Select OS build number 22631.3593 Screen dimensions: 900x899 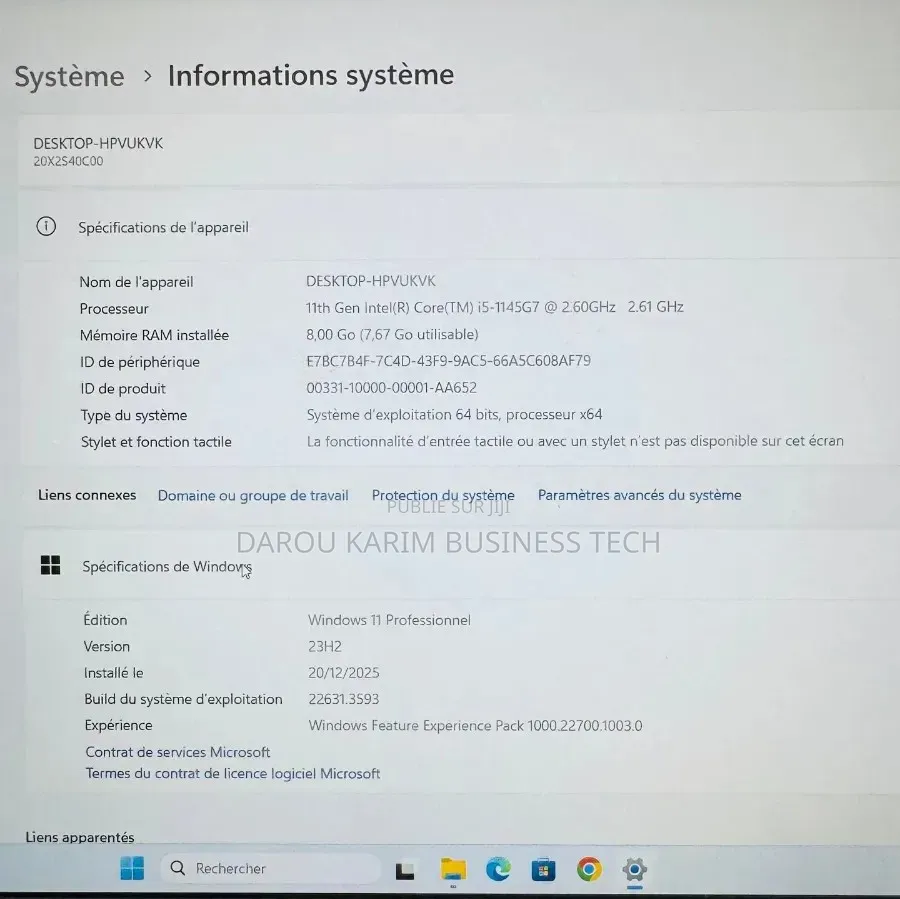(344, 699)
